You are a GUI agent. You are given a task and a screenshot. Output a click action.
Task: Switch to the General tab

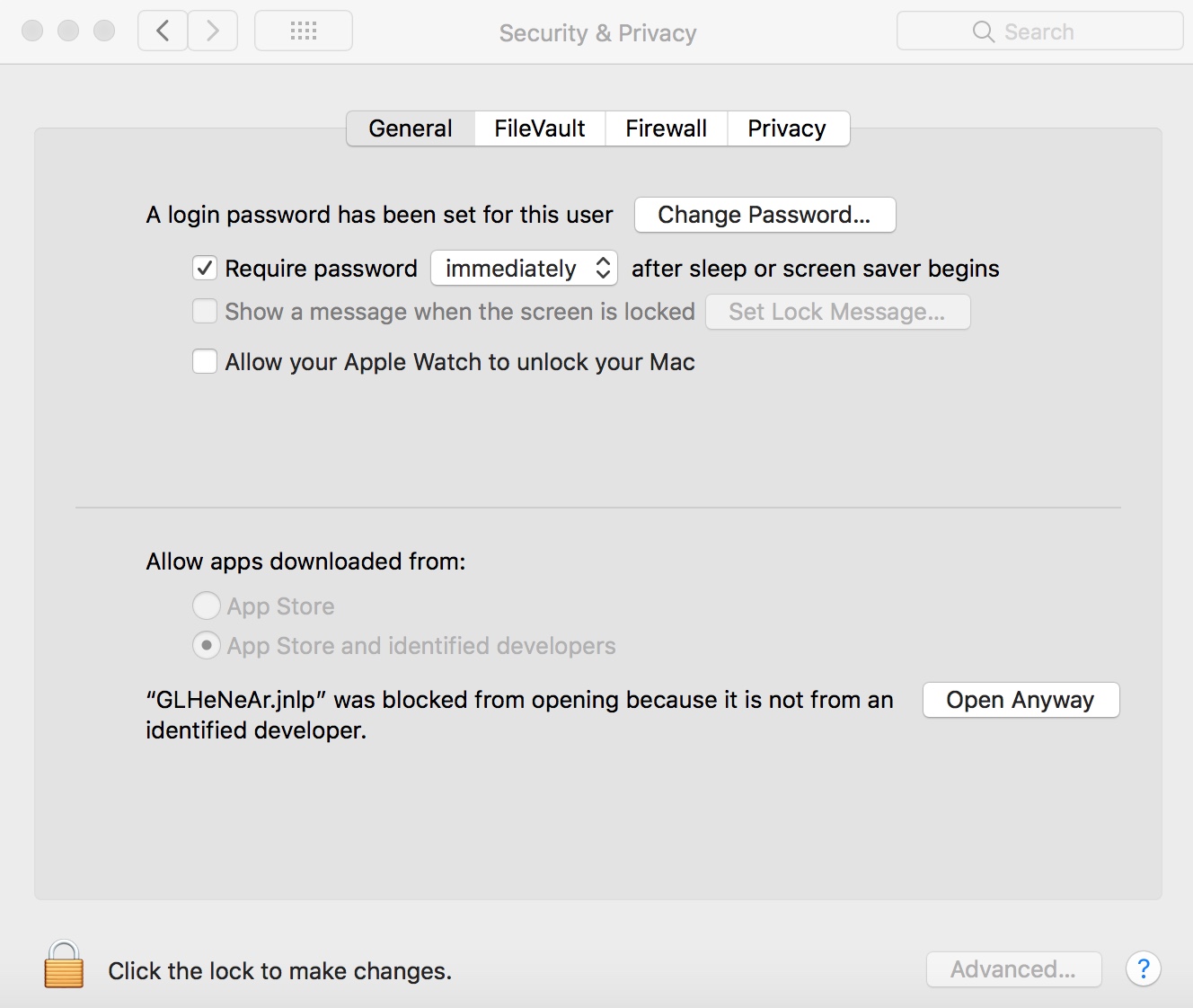411,128
